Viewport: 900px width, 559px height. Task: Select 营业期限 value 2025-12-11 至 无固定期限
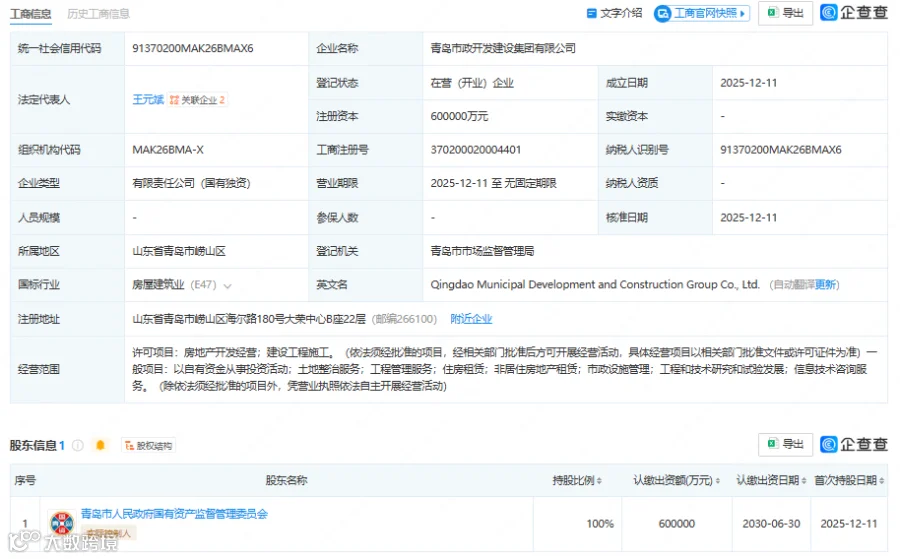pyautogui.click(x=494, y=183)
